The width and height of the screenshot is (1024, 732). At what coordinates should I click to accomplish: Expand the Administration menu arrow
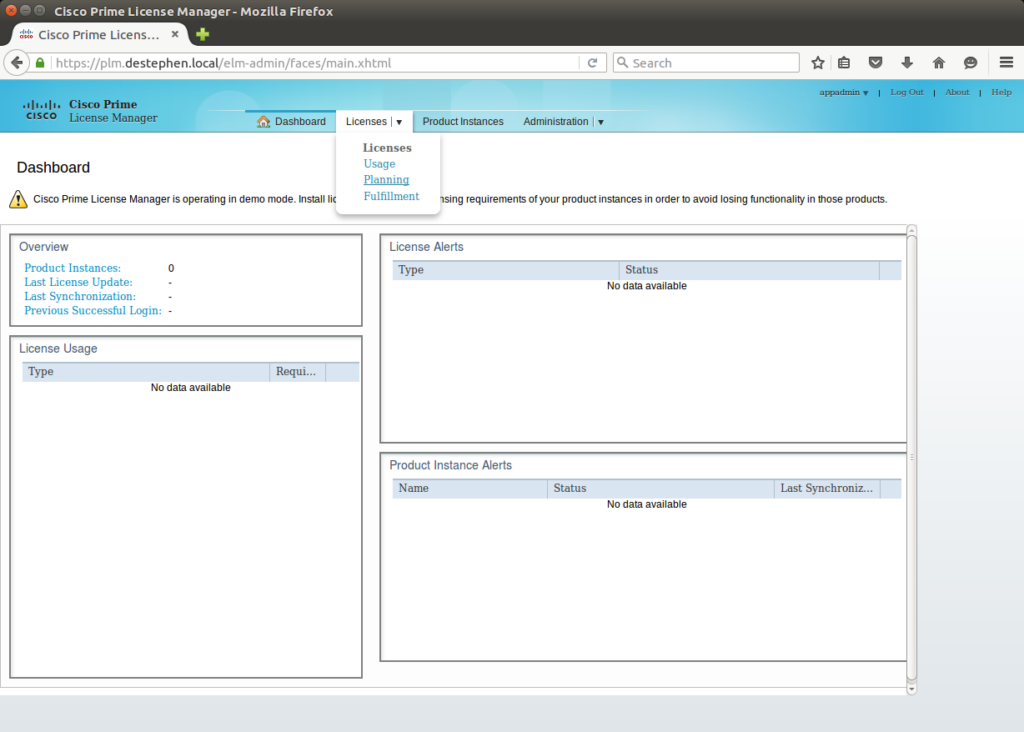click(x=601, y=122)
